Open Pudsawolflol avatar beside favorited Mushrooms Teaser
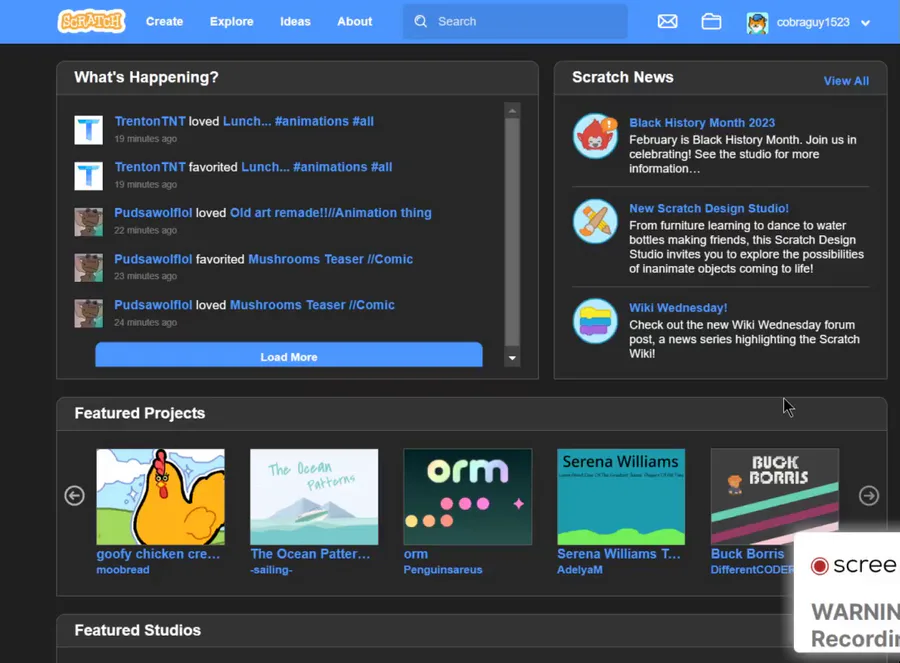The width and height of the screenshot is (900, 663). click(88, 267)
